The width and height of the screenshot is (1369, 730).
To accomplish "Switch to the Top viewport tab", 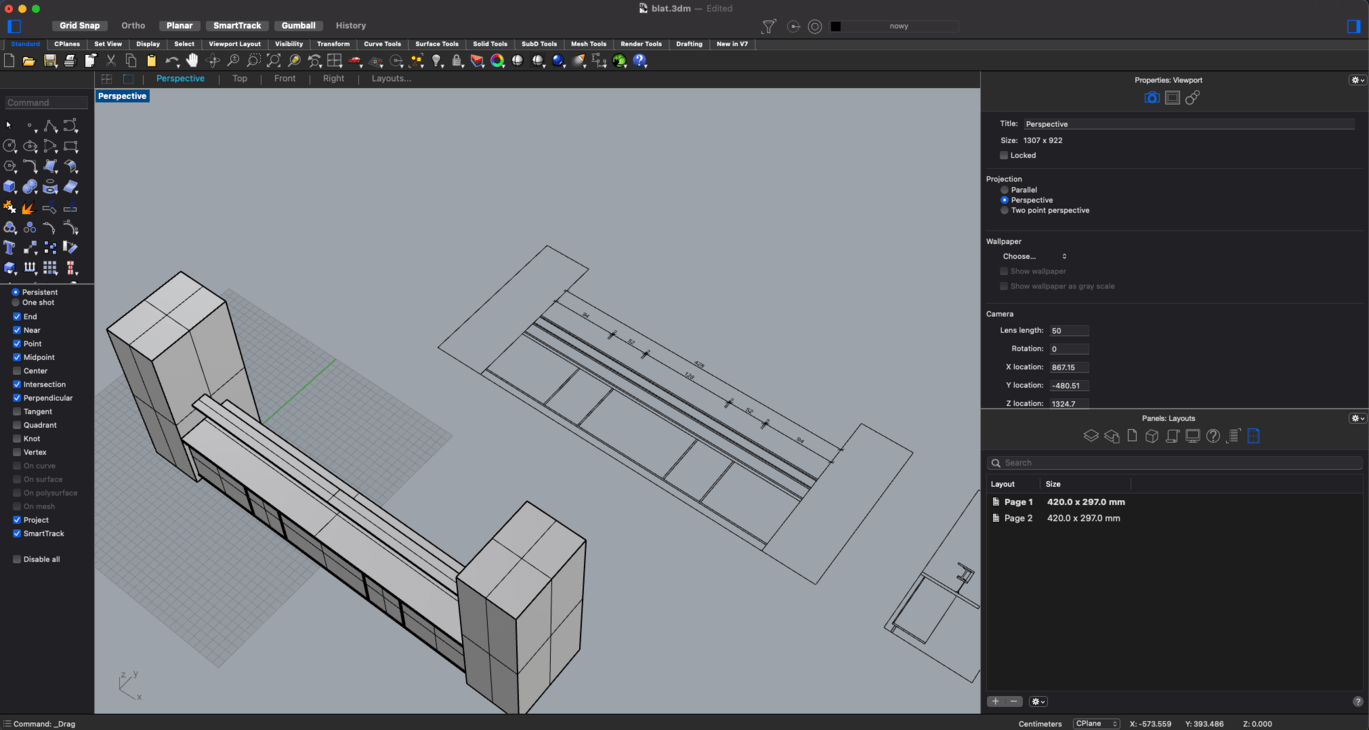I will coord(240,78).
